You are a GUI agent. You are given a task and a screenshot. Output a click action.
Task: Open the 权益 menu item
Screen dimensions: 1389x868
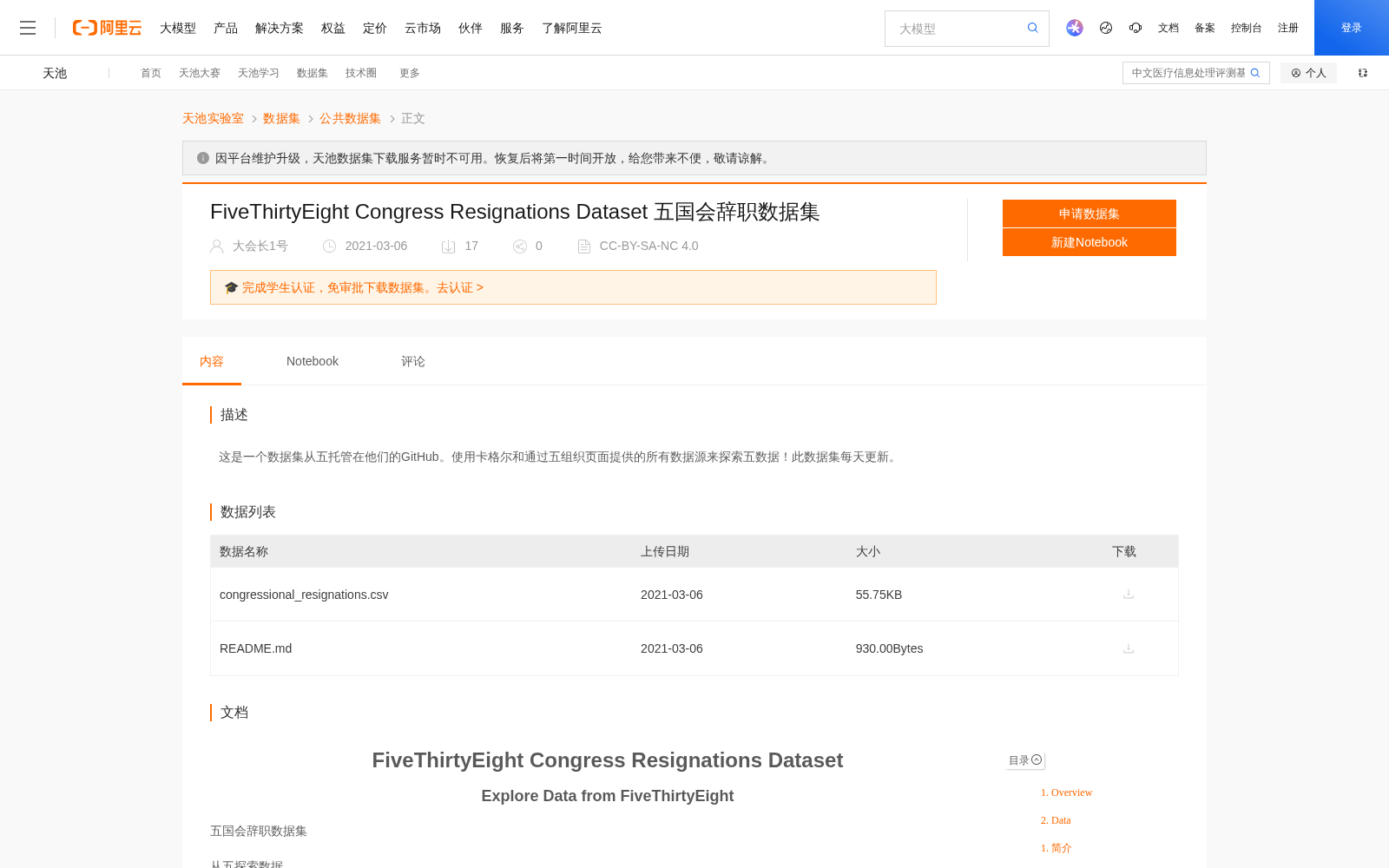click(333, 28)
